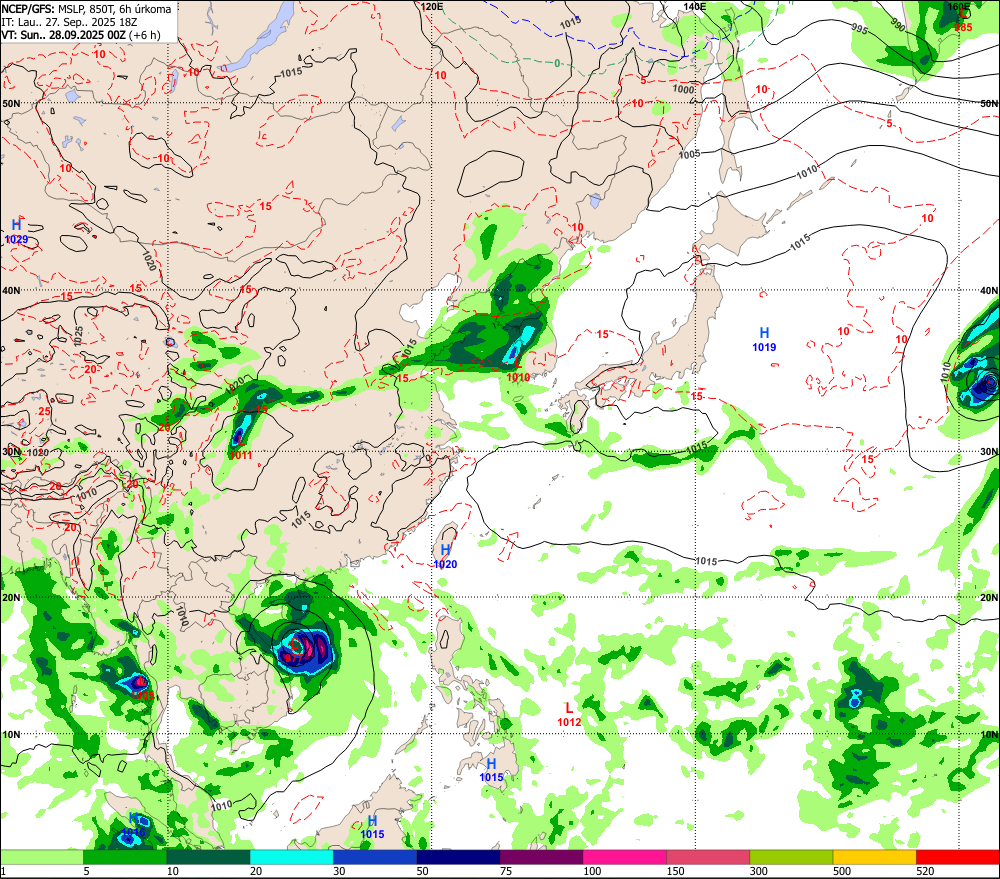Click the 120E longitude label
The width and height of the screenshot is (1000, 879).
[432, 6]
